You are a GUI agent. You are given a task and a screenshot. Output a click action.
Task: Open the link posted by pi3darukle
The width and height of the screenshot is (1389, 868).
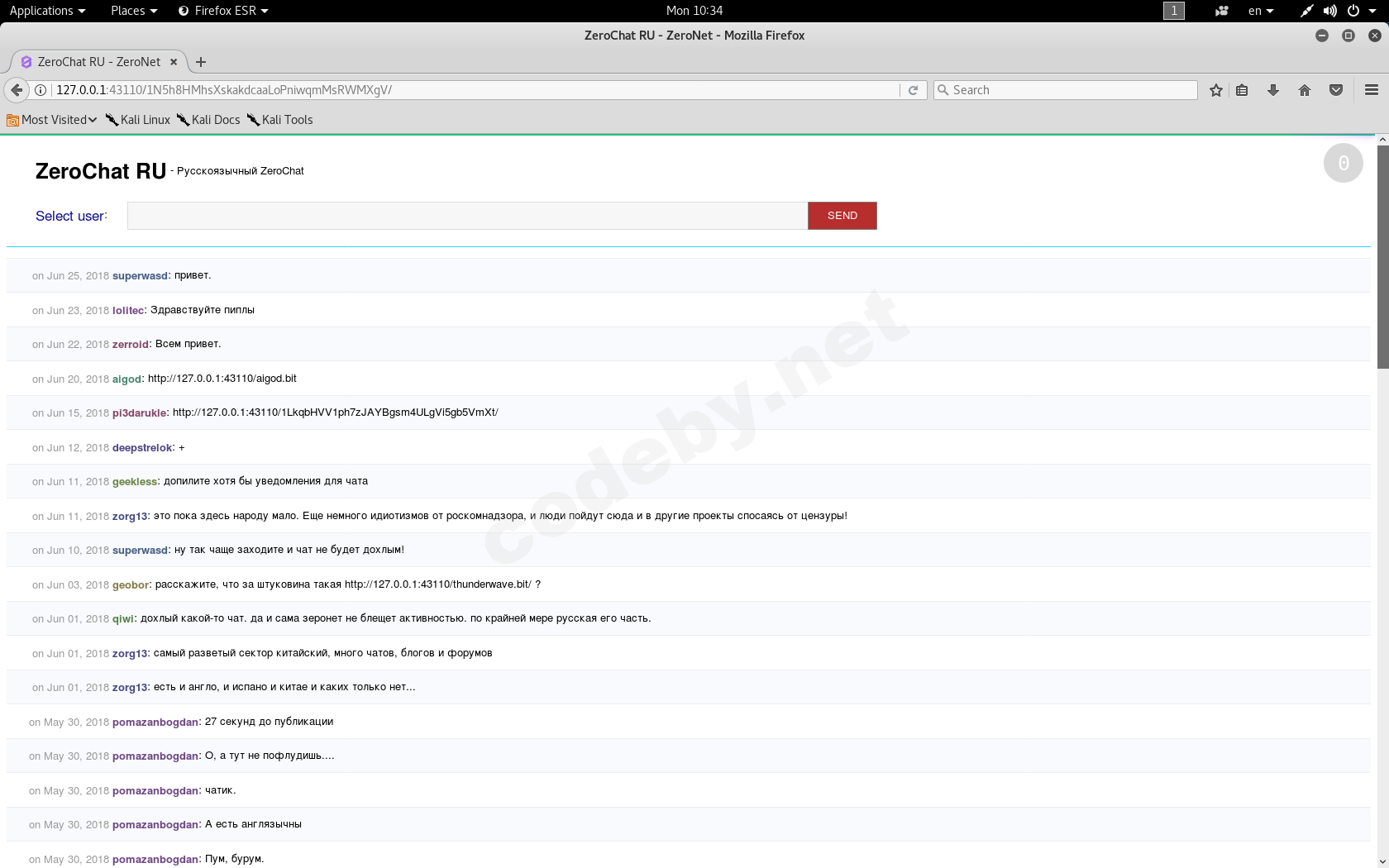tap(336, 412)
